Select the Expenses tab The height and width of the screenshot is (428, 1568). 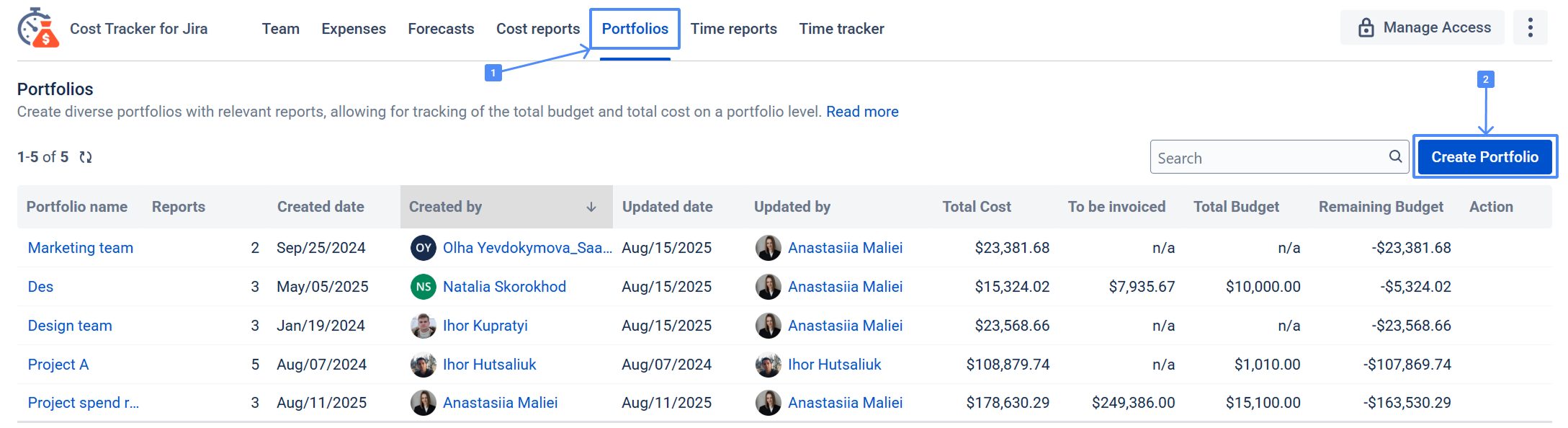pos(353,29)
